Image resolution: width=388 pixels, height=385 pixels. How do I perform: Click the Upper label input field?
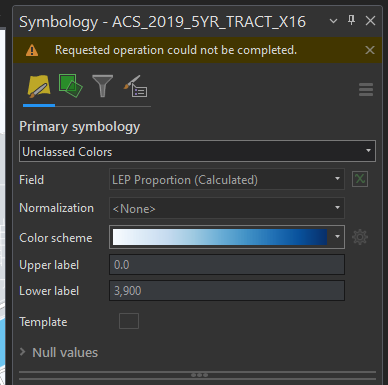227,265
